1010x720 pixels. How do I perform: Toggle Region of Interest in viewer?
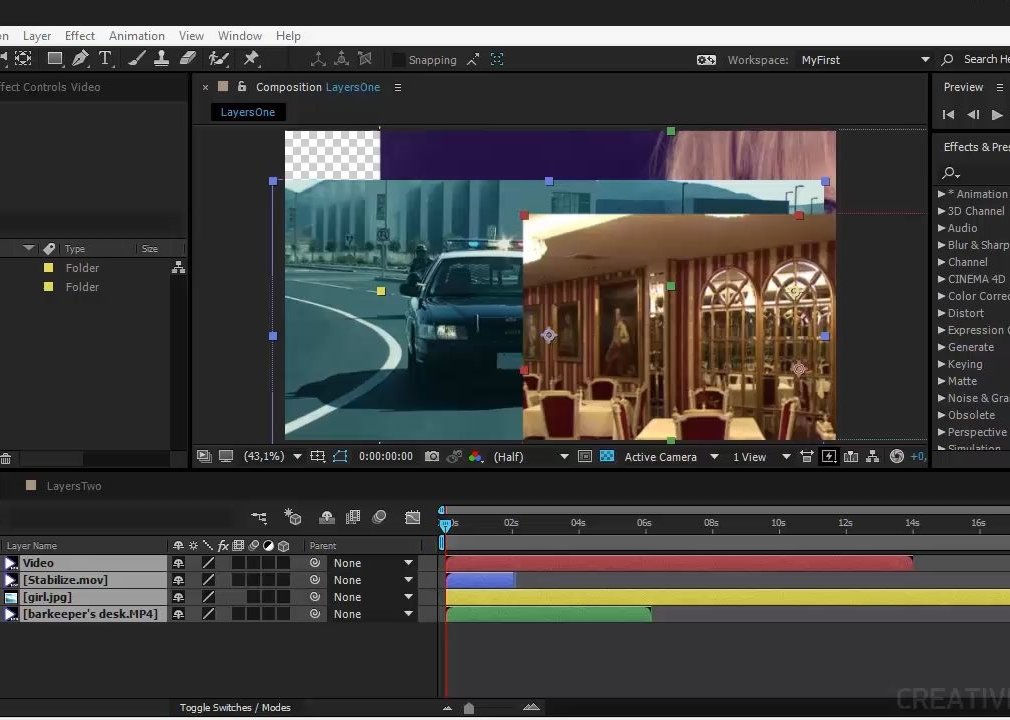point(585,457)
